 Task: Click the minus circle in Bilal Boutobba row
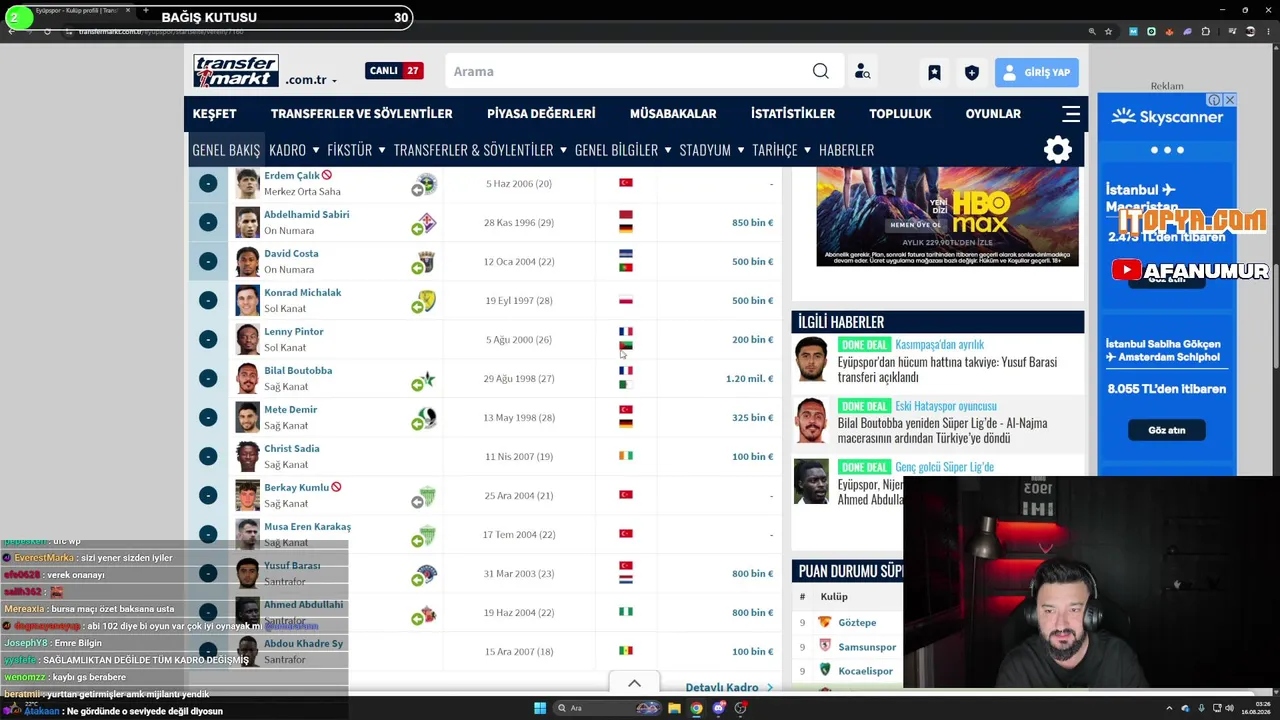point(208,378)
